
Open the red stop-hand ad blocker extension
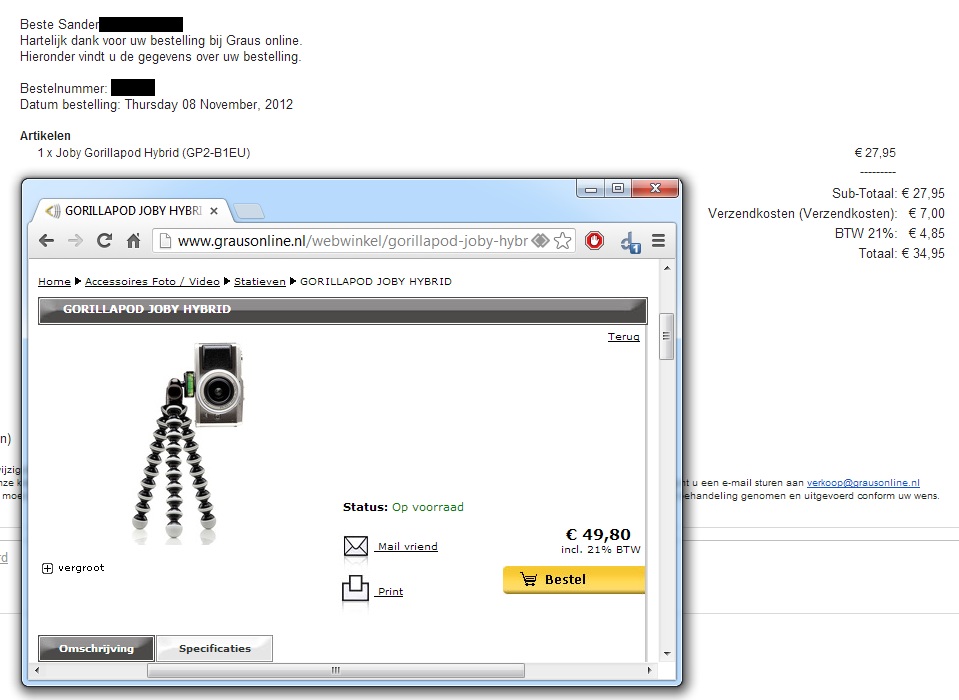(x=594, y=241)
